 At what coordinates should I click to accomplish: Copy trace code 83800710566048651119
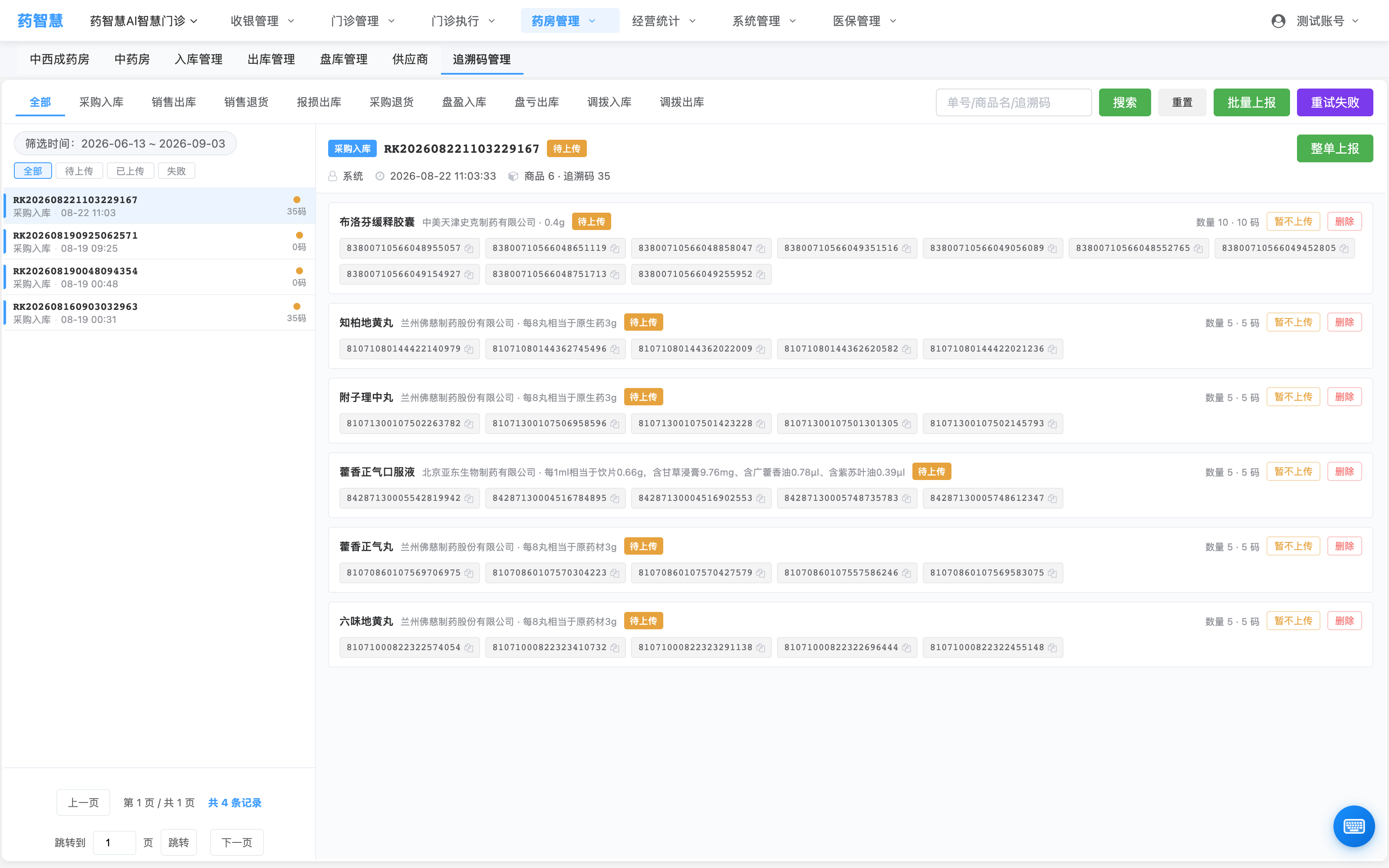[x=615, y=249]
